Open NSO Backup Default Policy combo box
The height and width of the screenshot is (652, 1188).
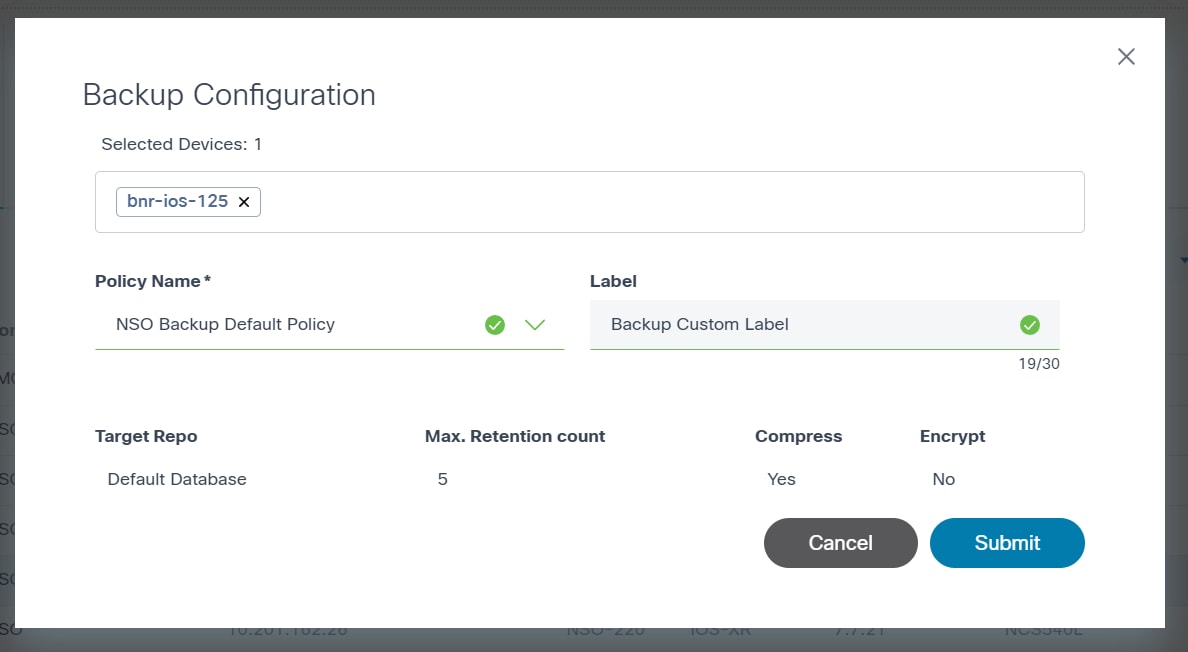click(290, 325)
